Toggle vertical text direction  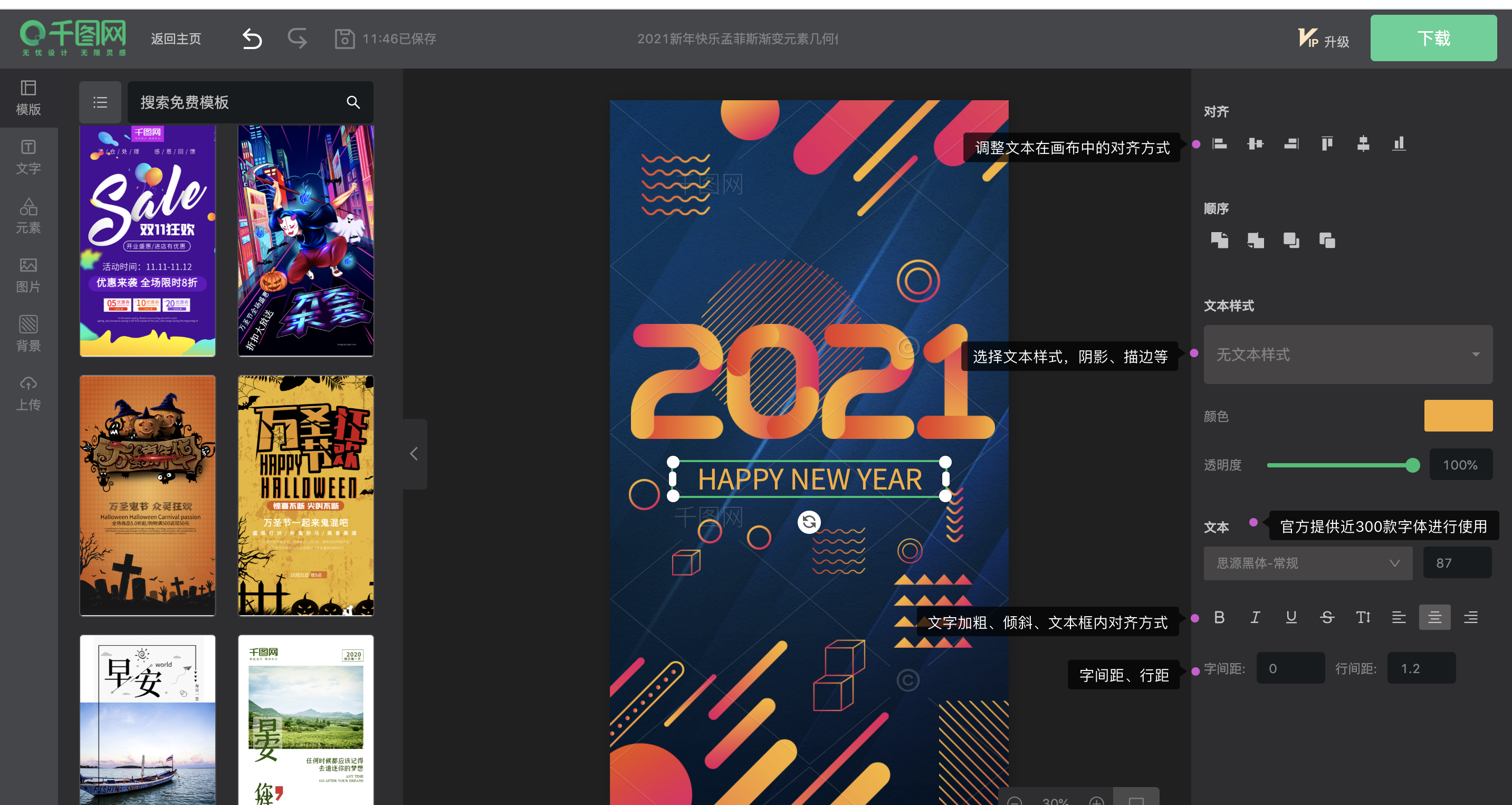click(x=1363, y=617)
